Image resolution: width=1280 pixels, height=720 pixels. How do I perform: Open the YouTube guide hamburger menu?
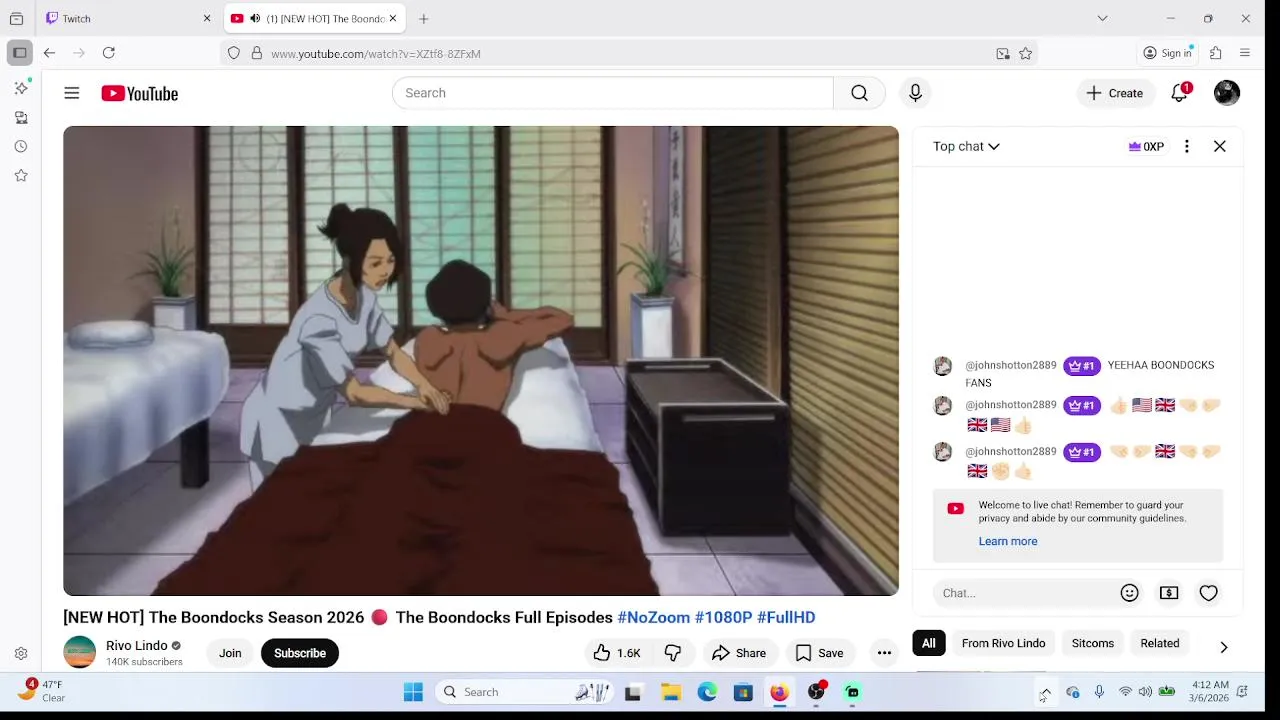point(72,93)
